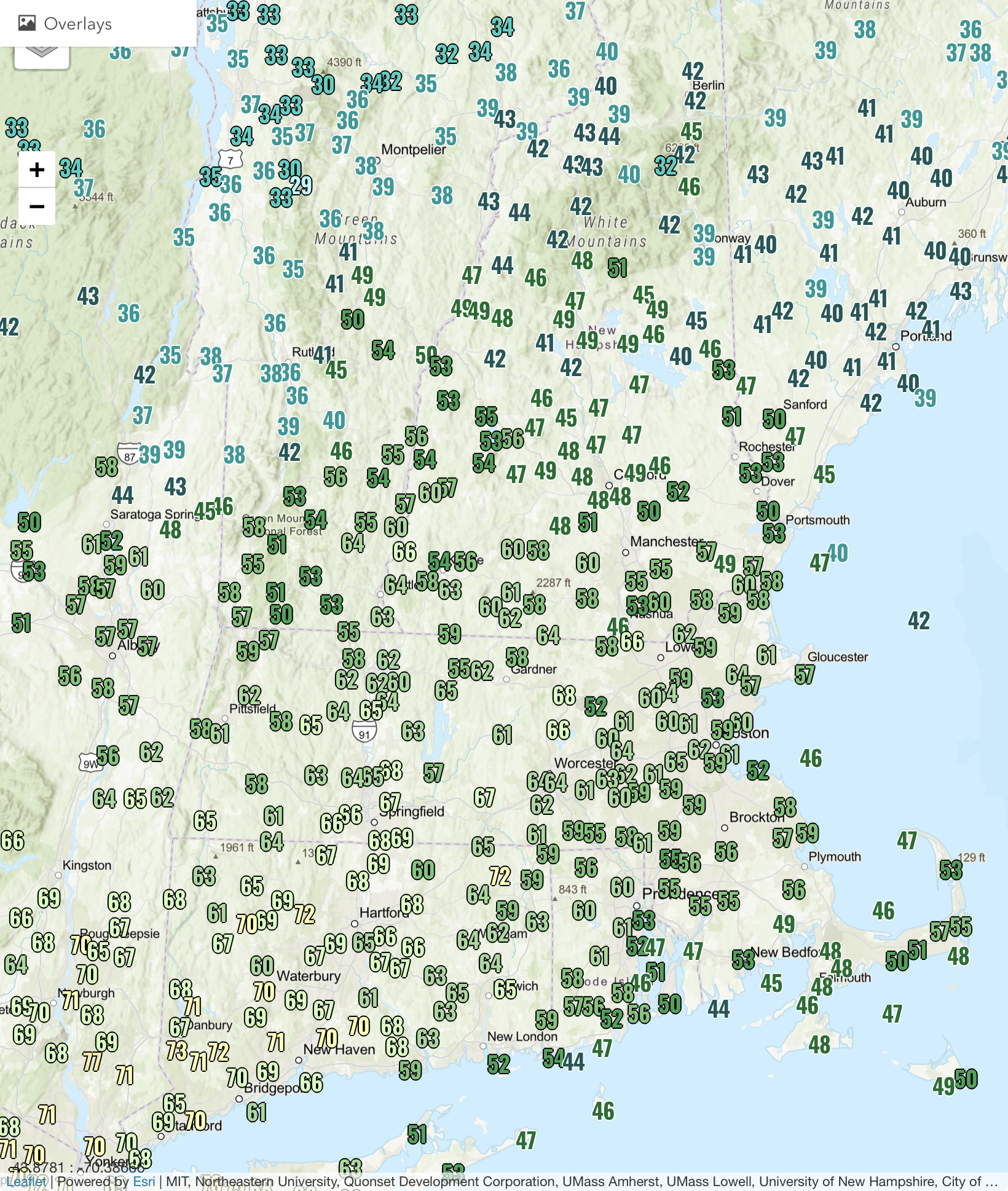The height and width of the screenshot is (1191, 1008).
Task: Zoom in with the plus button
Action: tap(37, 170)
